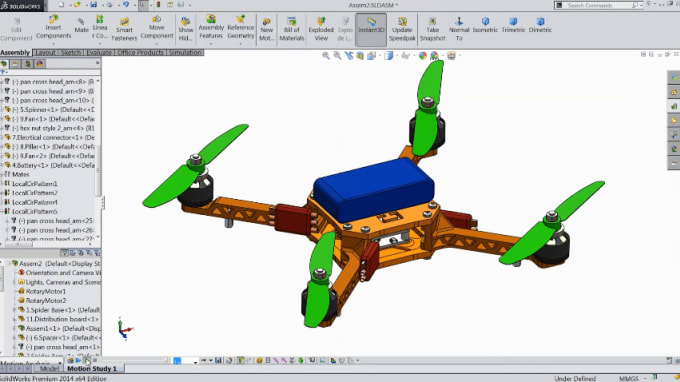Open Reference Geometry dropdown arrow
This screenshot has width=680, height=382.
[241, 43]
